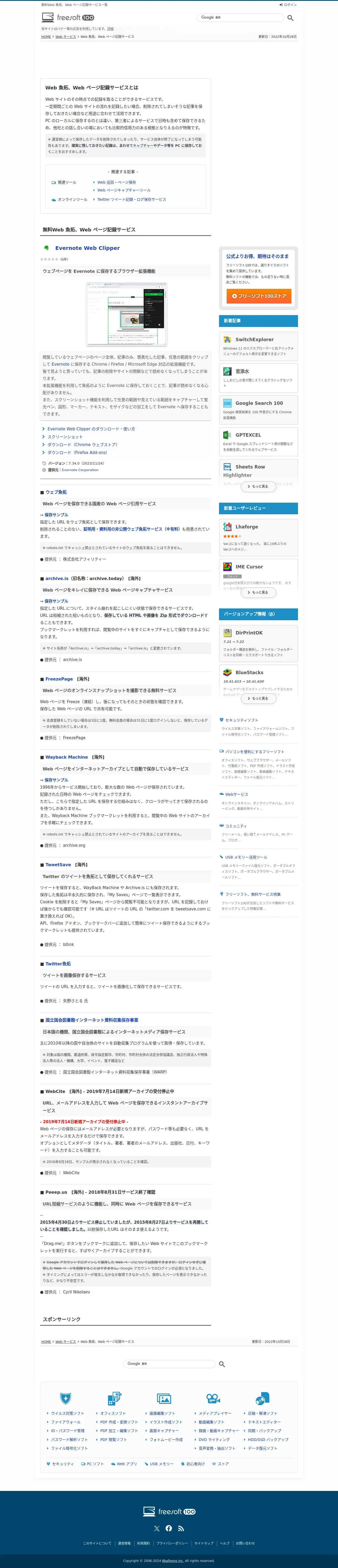Open the SwitchExplorer app icon
This screenshot has height=1568, width=338.
[x=227, y=340]
